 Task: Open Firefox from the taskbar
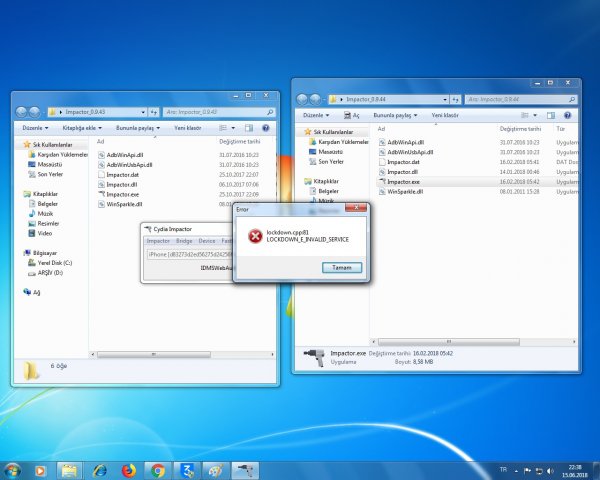(129, 469)
